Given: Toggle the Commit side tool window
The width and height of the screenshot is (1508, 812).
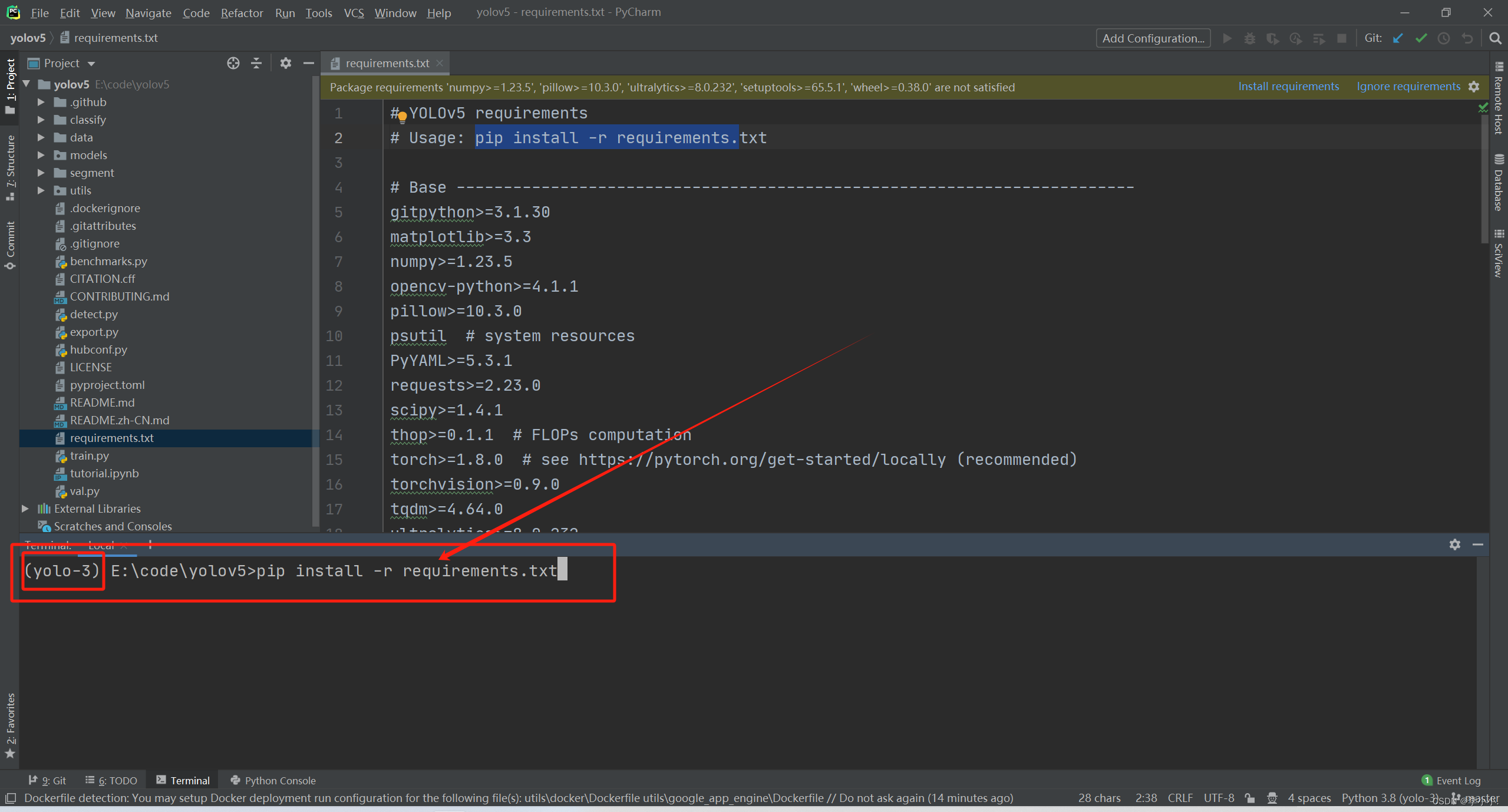Looking at the screenshot, I should (x=10, y=246).
